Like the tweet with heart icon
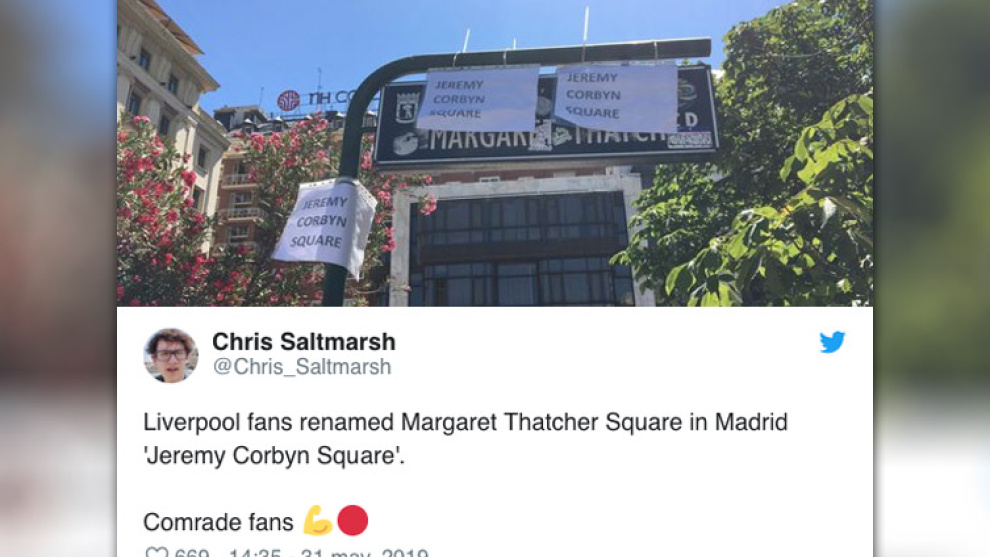Viewport: 990px width, 557px height. click(156, 553)
